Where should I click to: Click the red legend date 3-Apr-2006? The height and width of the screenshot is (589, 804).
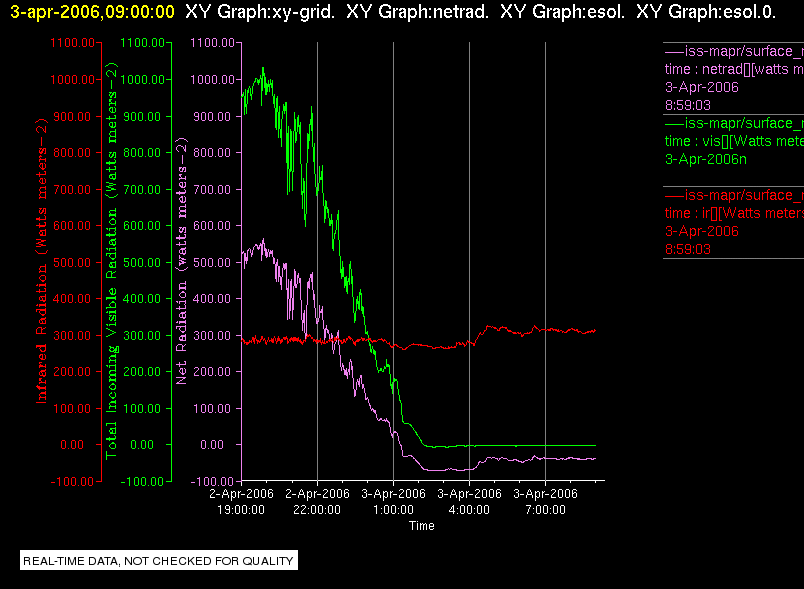[701, 231]
